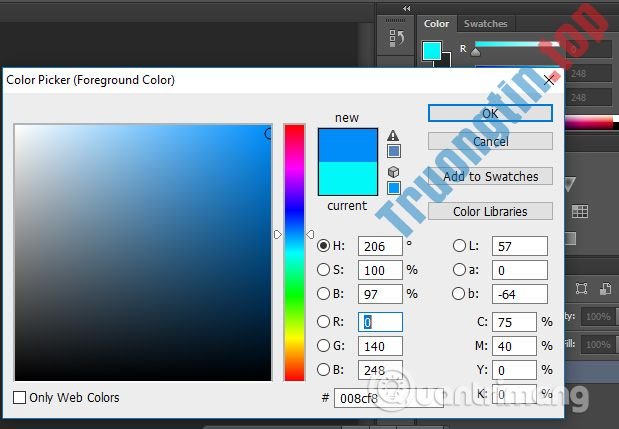This screenshot has height=429, width=619.
Task: Select the S saturation radio button
Action: [323, 270]
